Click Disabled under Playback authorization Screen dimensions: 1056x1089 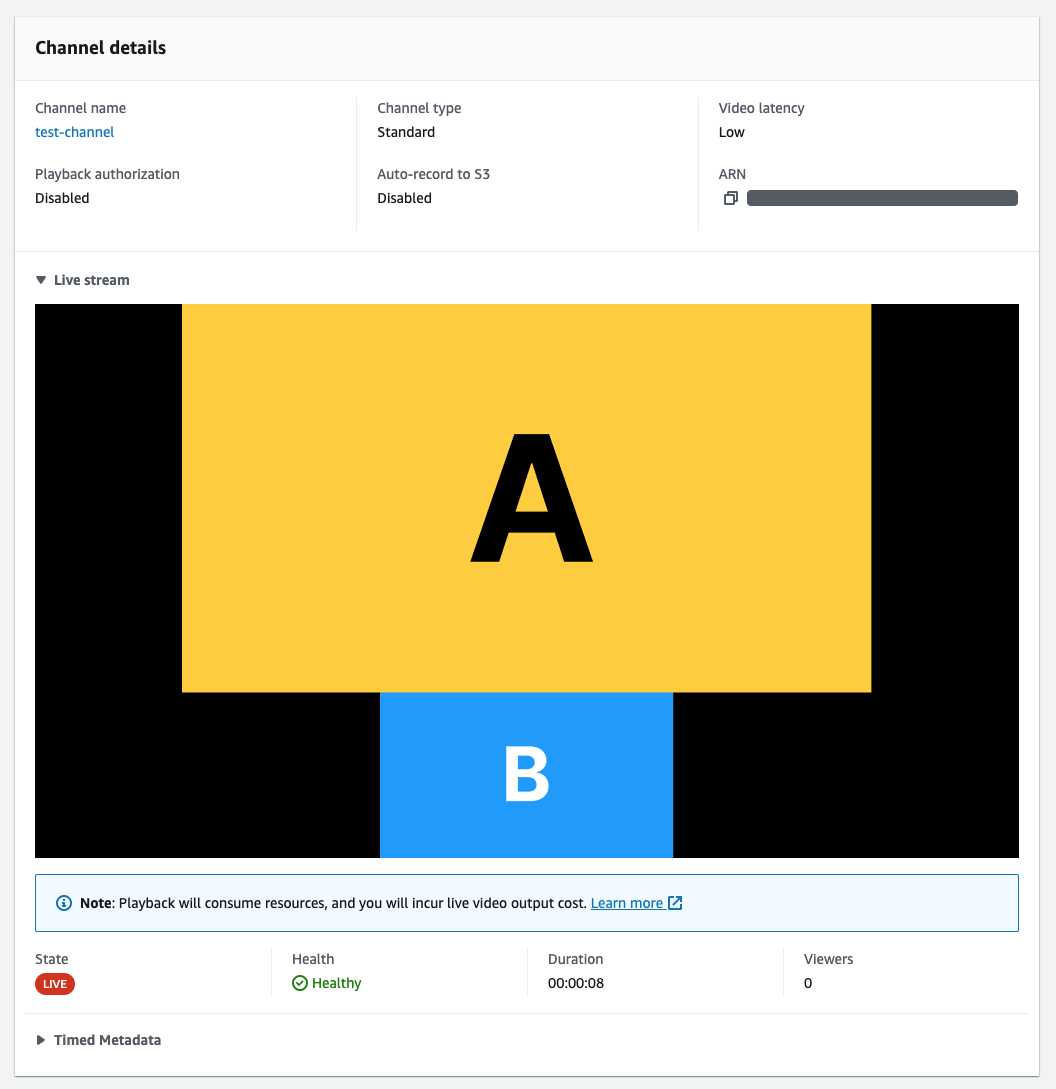[62, 198]
